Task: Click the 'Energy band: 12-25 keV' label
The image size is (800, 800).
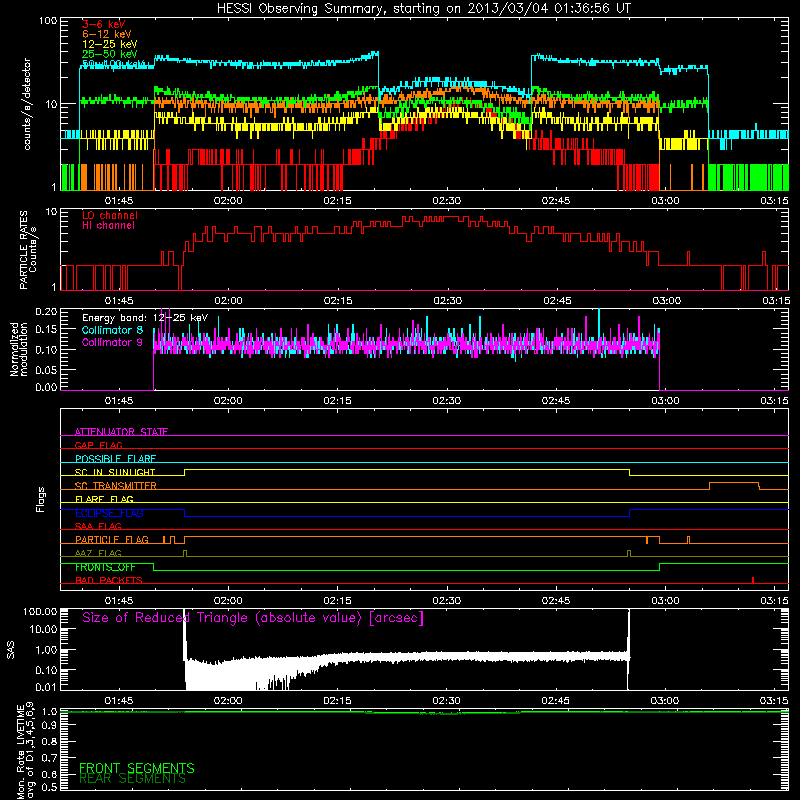Action: (x=145, y=318)
